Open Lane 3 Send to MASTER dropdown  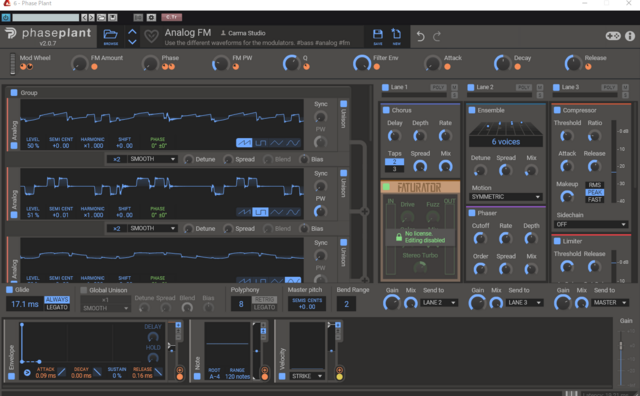610,303
